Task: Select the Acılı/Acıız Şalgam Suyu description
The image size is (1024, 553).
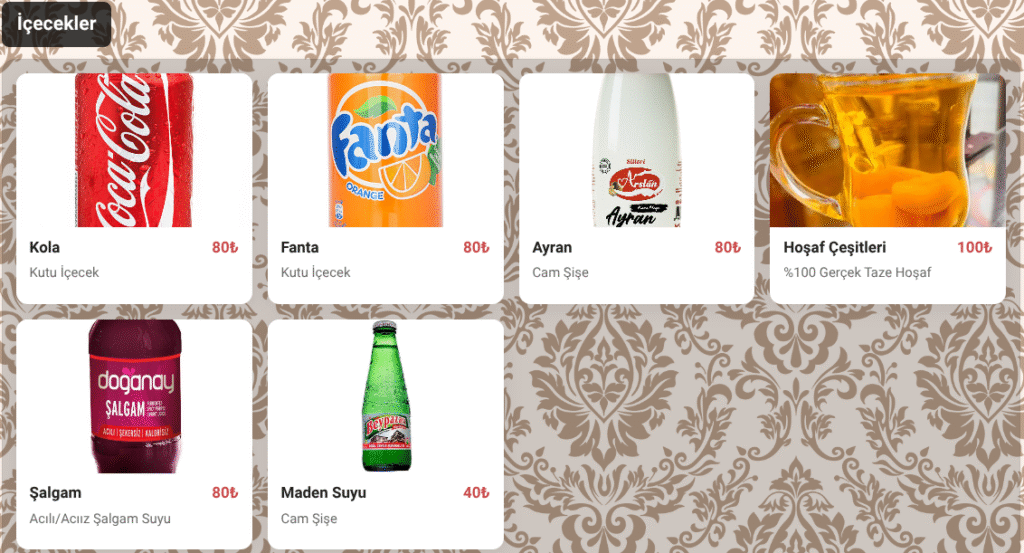Action: [100, 518]
